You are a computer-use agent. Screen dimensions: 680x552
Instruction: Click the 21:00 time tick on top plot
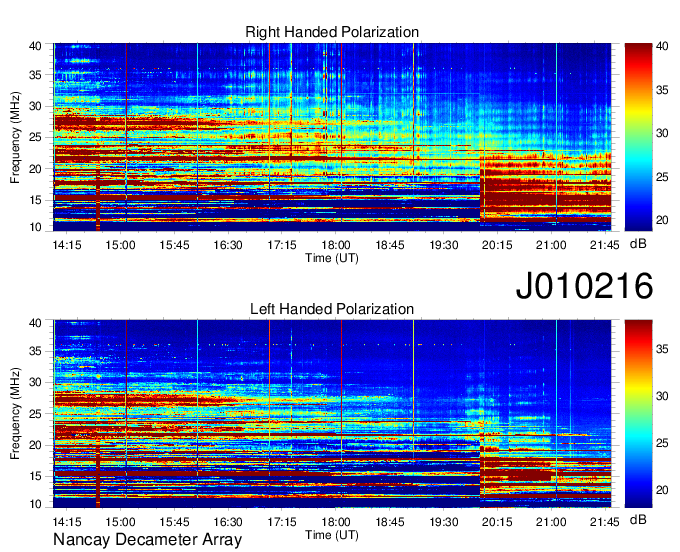[551, 245]
